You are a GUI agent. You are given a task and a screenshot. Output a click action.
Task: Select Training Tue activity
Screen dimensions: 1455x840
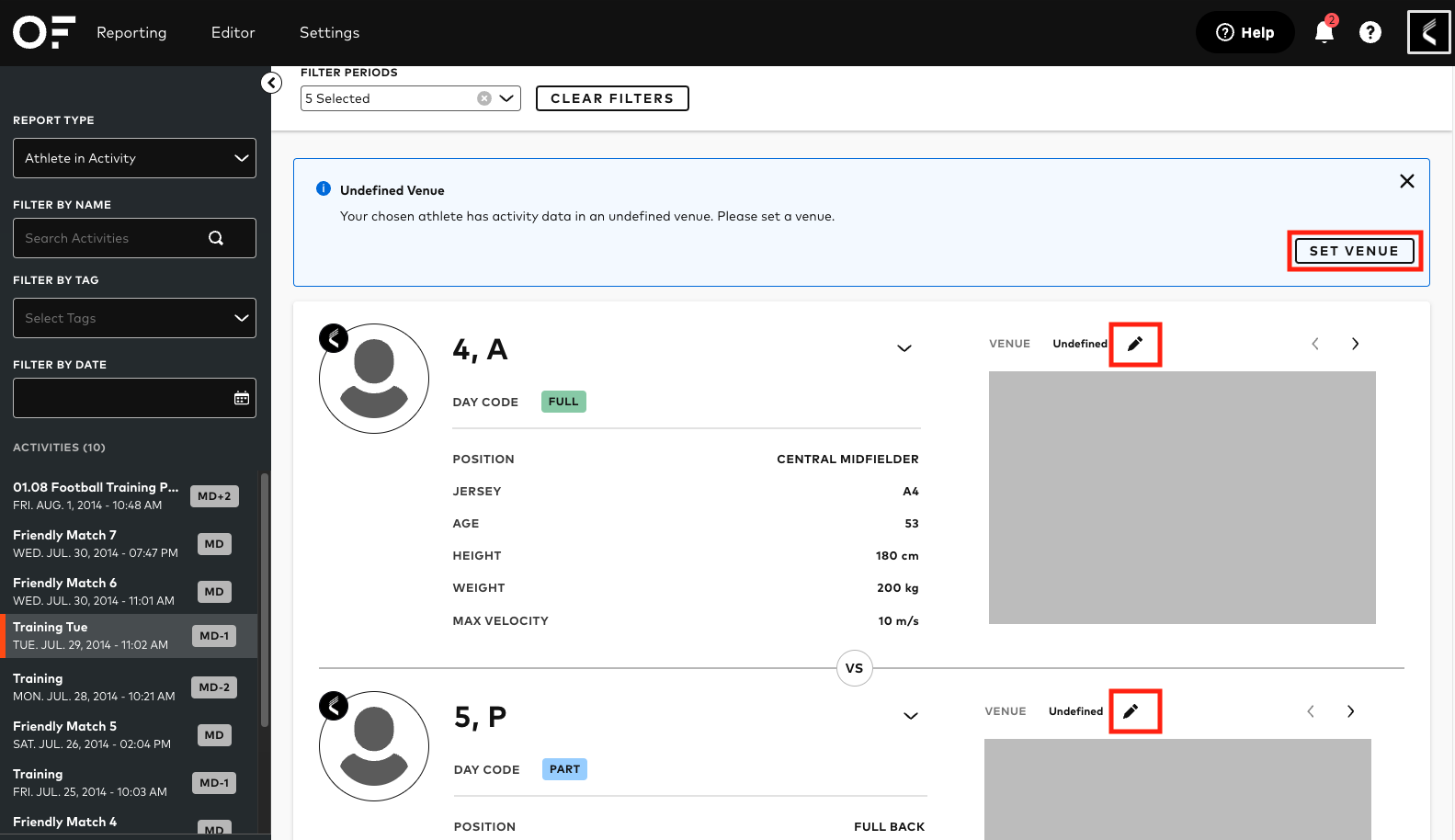129,636
